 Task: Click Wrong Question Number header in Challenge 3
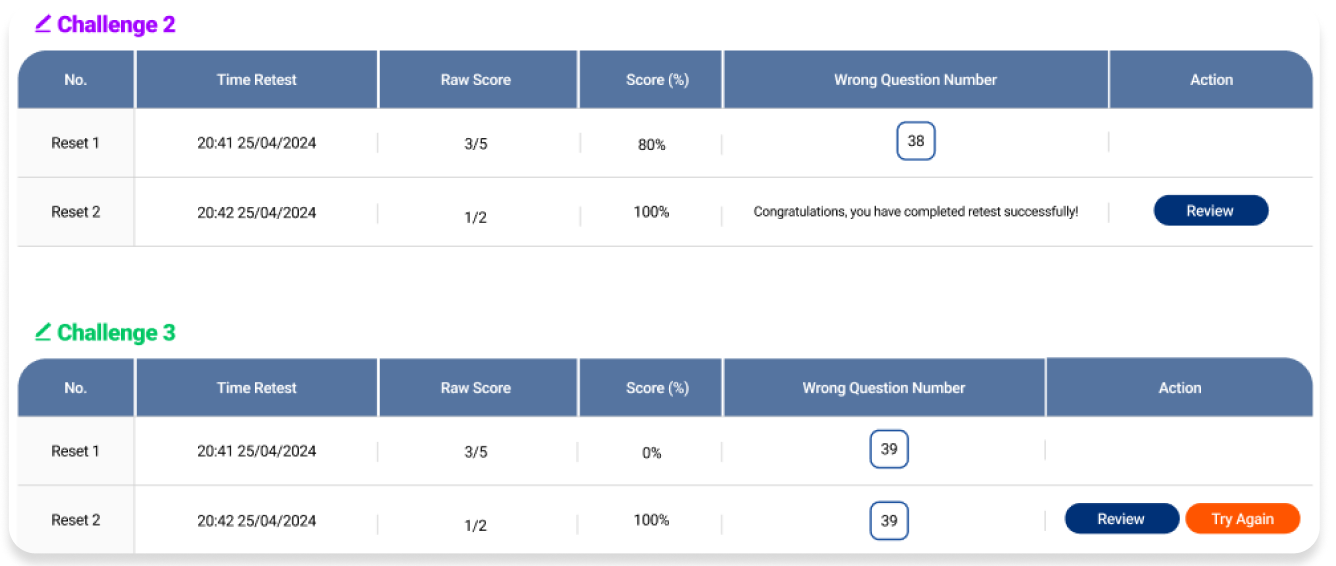click(884, 388)
